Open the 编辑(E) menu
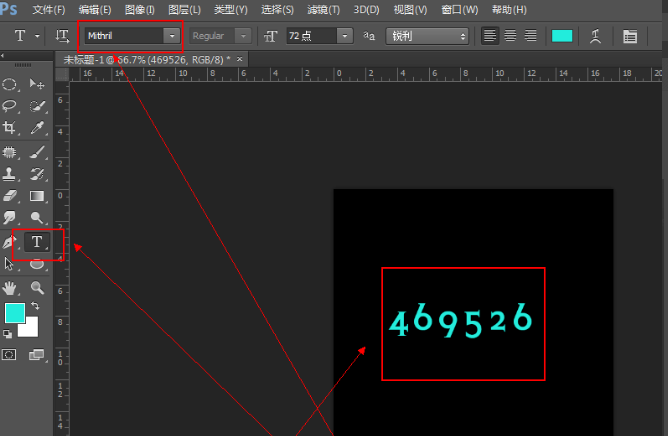 (95, 9)
